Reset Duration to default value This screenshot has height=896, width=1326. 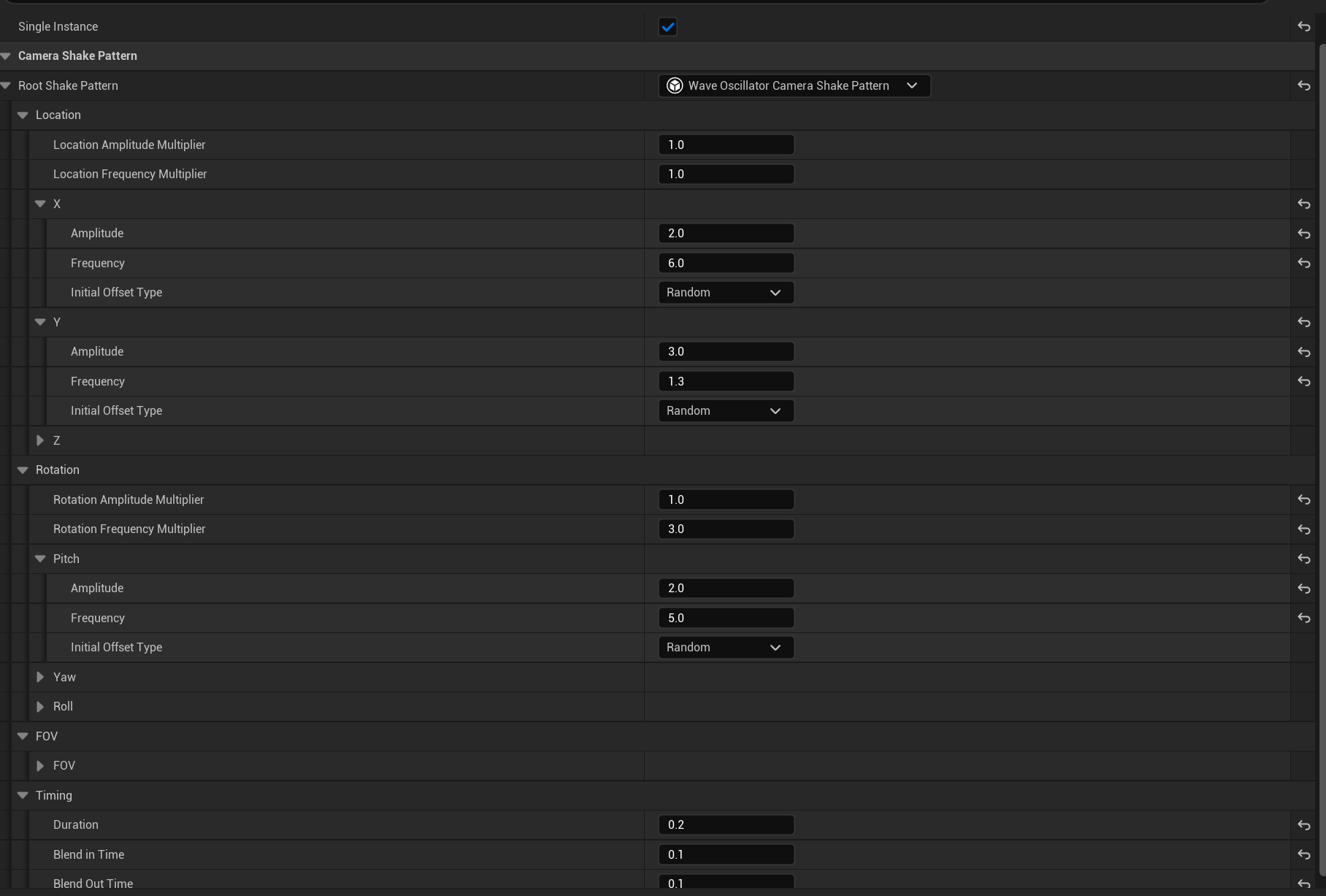pos(1303,825)
